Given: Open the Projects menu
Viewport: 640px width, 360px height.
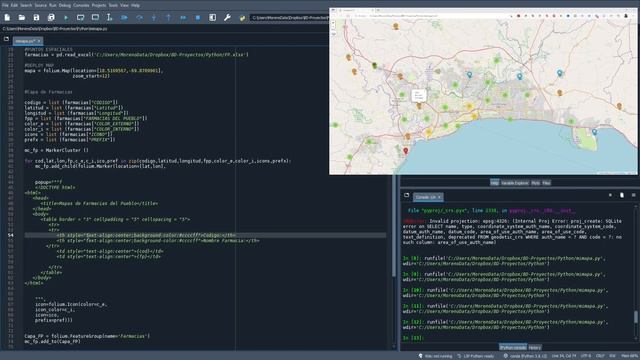Looking at the screenshot, I should pyautogui.click(x=99, y=5).
